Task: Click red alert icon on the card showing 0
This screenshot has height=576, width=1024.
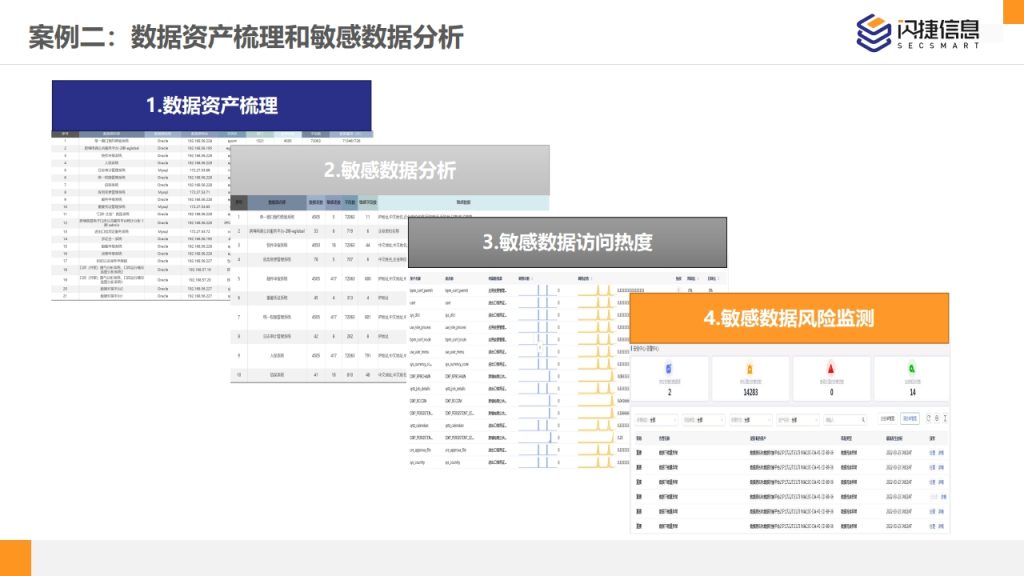Action: [831, 369]
